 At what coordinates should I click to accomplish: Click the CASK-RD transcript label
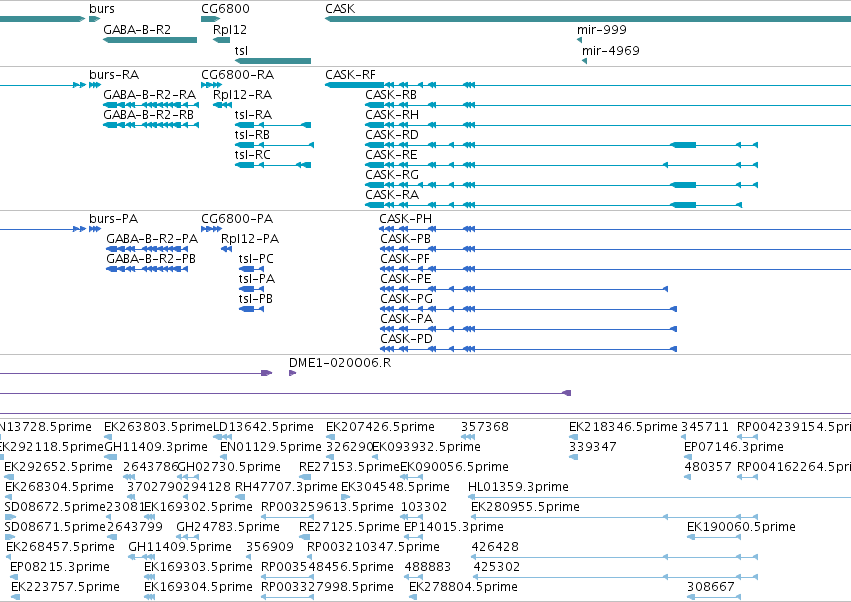pyautogui.click(x=392, y=135)
